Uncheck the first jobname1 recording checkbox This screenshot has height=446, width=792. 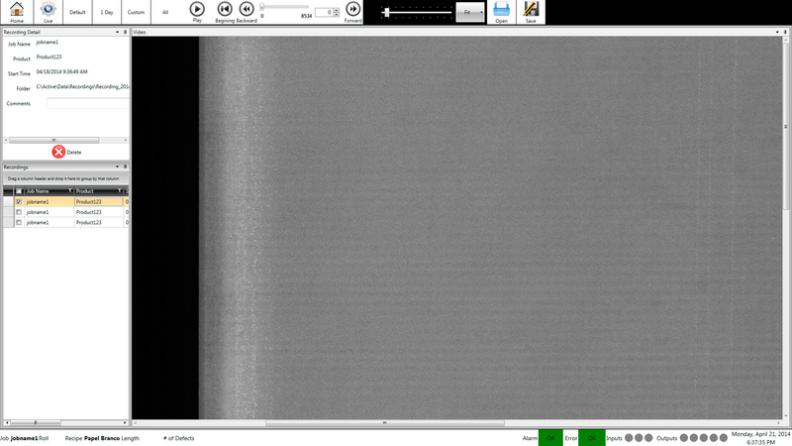[19, 201]
